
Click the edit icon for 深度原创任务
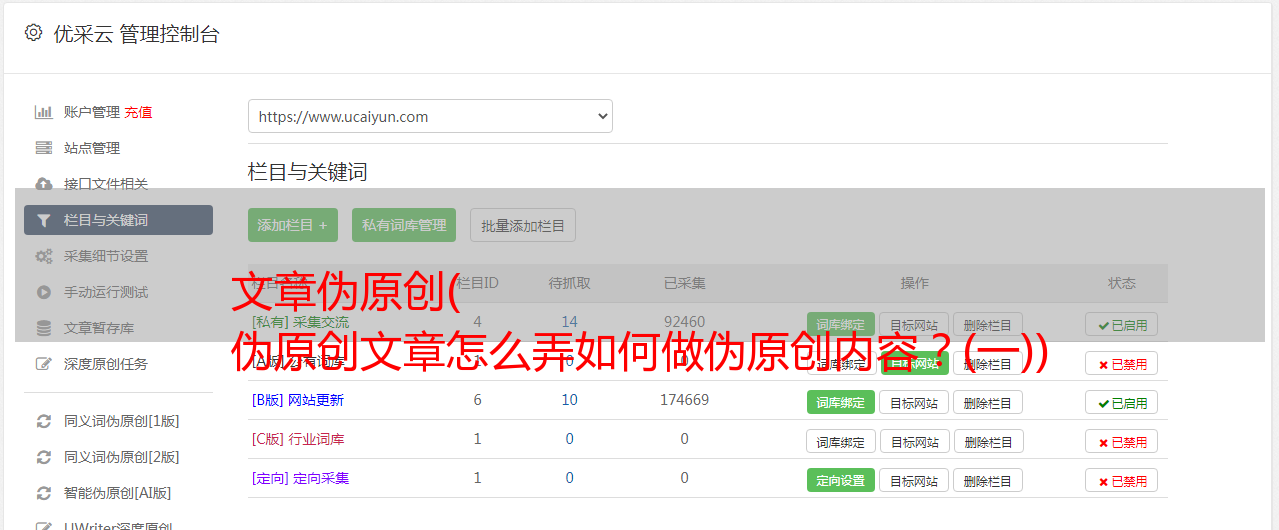pos(44,364)
